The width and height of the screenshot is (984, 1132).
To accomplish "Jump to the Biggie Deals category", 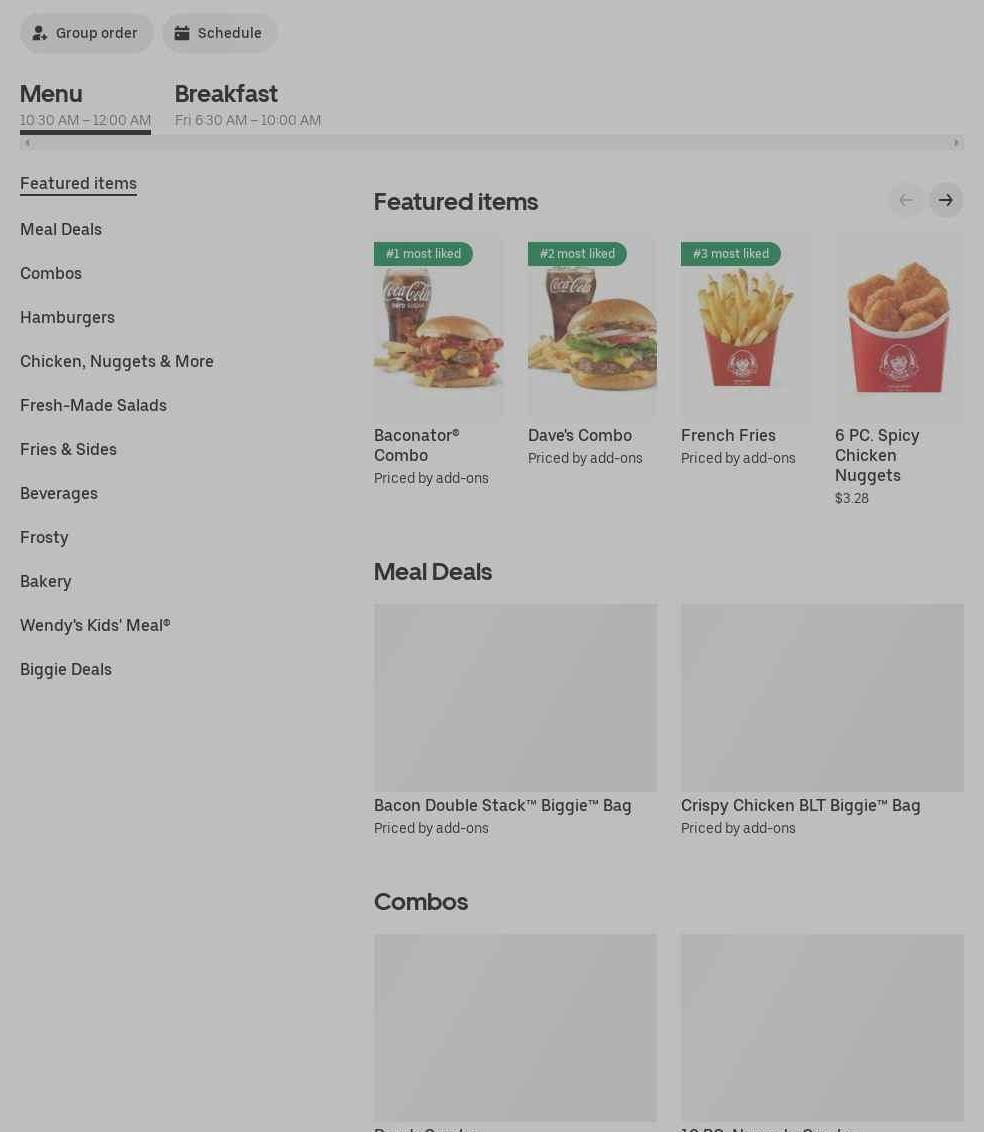I will 66,670.
